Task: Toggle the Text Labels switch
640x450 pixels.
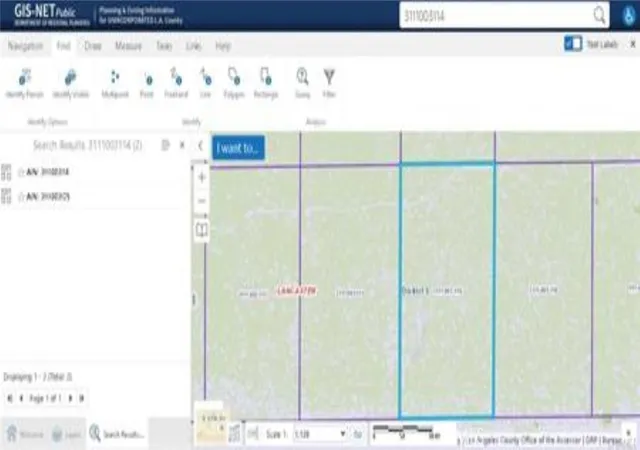Action: point(573,44)
